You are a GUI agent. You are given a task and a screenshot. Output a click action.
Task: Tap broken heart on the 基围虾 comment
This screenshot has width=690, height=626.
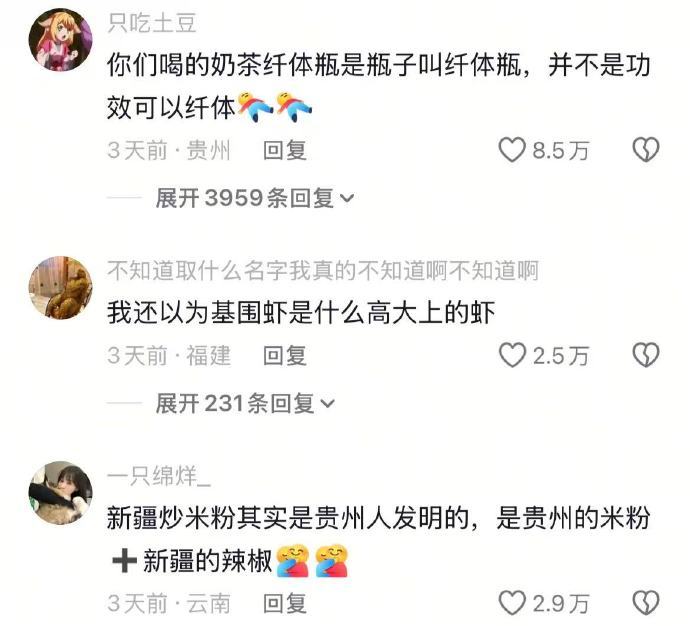[646, 355]
